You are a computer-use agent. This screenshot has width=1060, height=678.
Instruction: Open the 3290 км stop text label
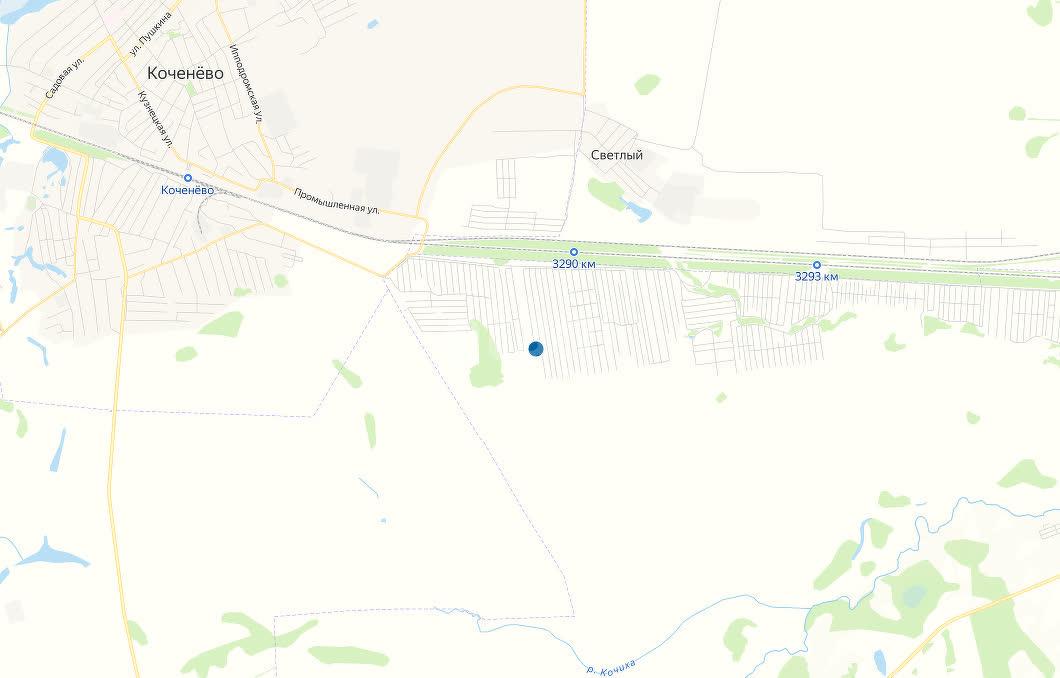pyautogui.click(x=574, y=264)
